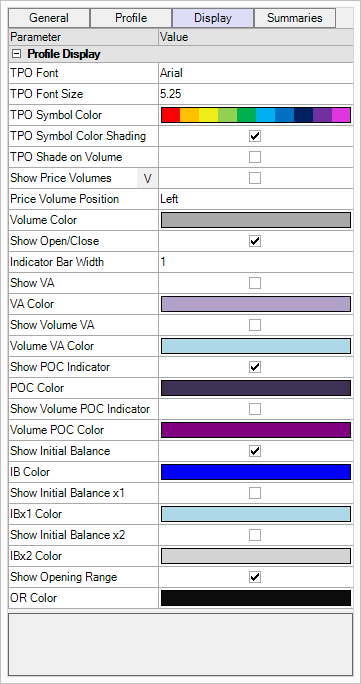Click the V button beside Show Price Volumes
Viewport: 361px width, 684px height.
point(147,178)
